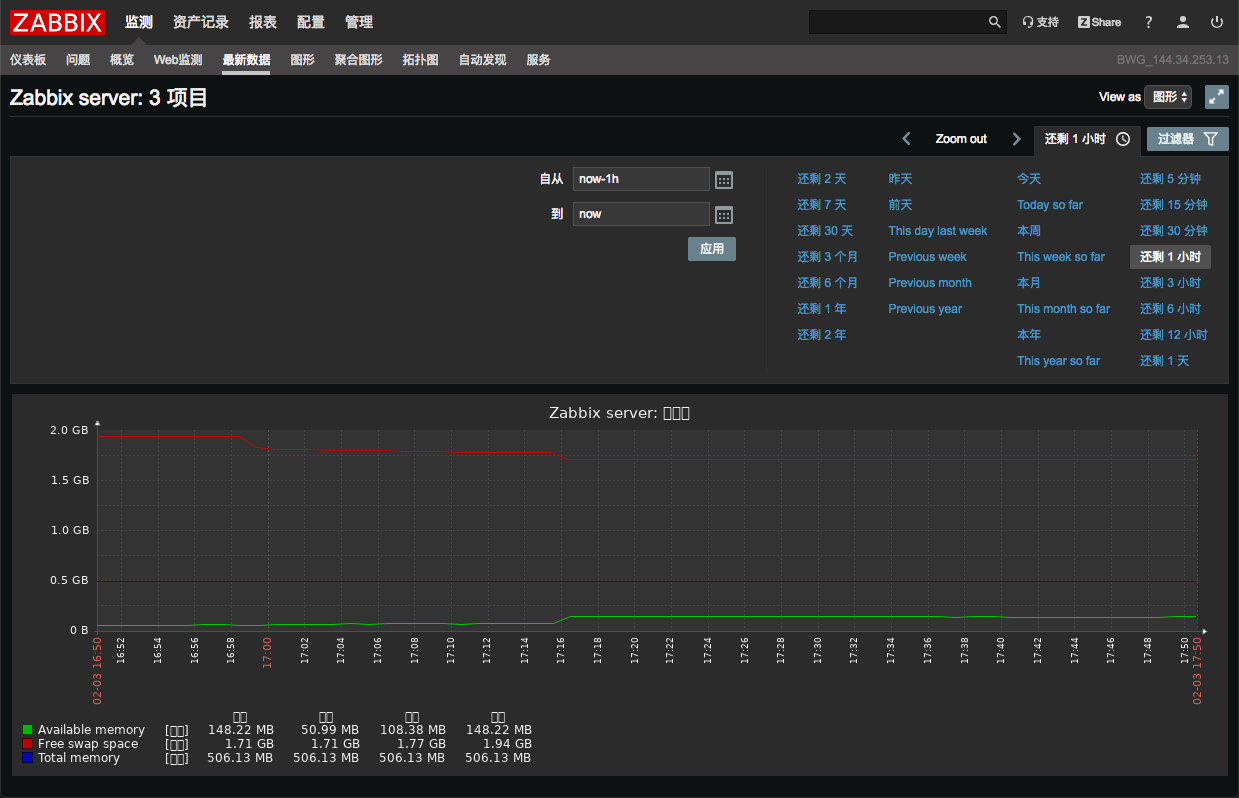
Task: Open calendar picker for 自从 field
Action: tap(724, 180)
